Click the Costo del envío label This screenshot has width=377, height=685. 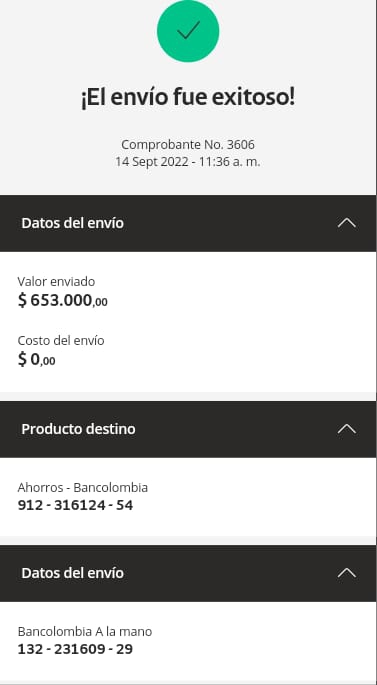click(x=61, y=340)
